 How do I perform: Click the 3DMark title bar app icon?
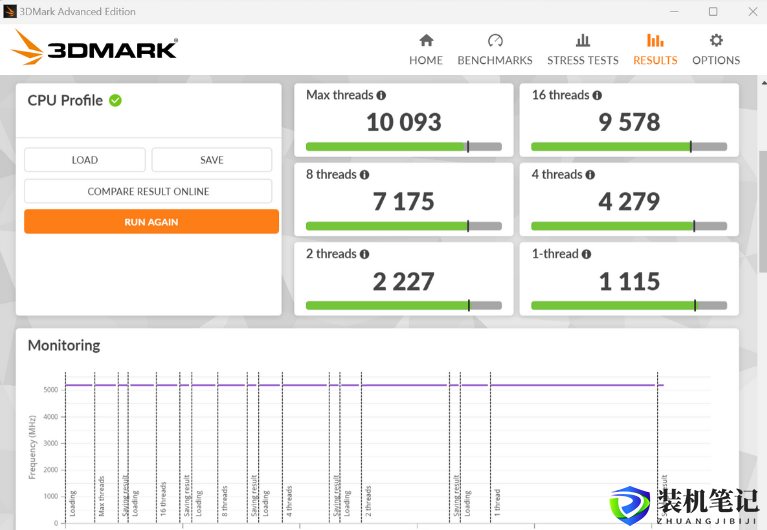coord(10,11)
